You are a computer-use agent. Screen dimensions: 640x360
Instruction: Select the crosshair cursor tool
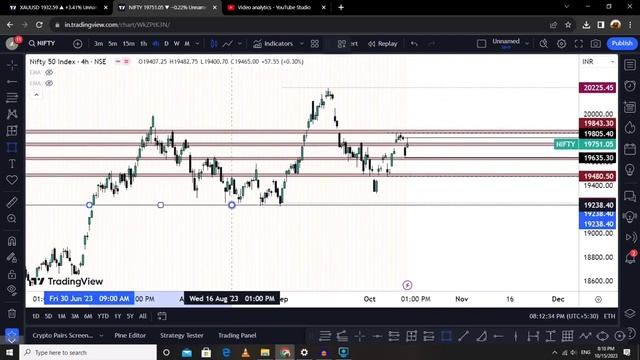click(x=12, y=65)
